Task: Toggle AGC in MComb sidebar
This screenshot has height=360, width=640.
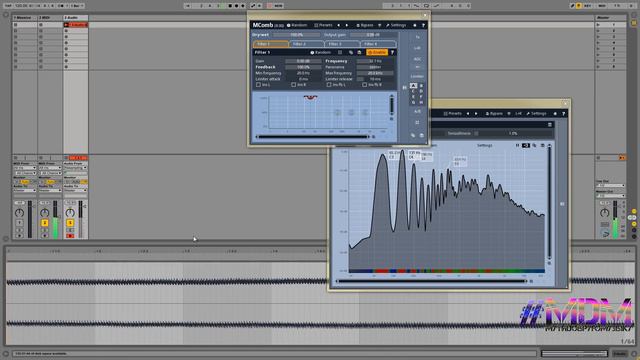Action: (x=417, y=59)
